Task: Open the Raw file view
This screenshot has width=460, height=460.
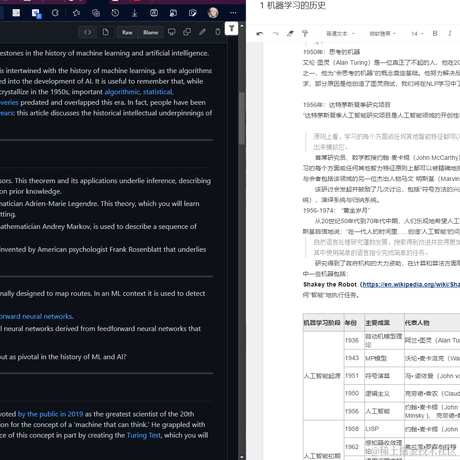Action: pyautogui.click(x=127, y=32)
